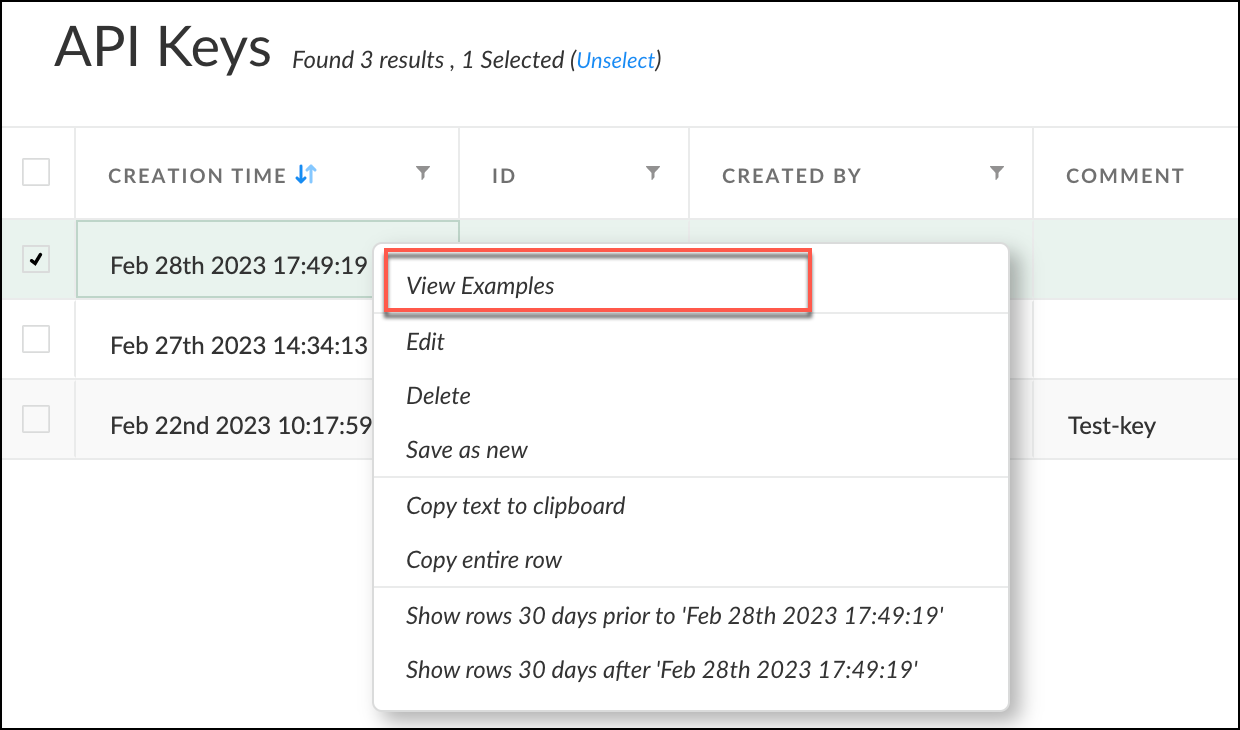This screenshot has width=1240, height=730.
Task: Select Edit in the context menu
Action: tap(426, 342)
